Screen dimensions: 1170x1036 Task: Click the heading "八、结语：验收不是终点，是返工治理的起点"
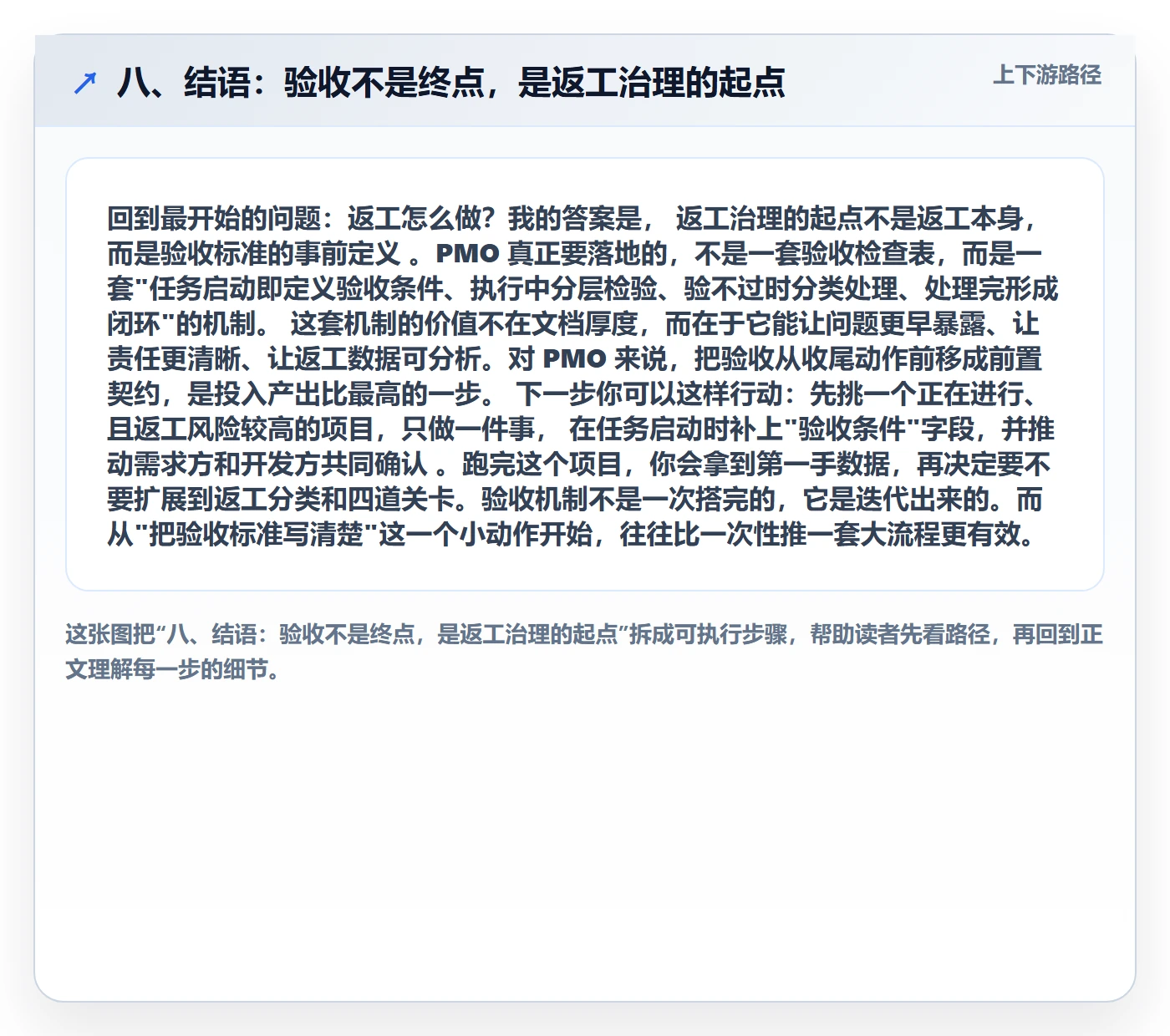(451, 83)
